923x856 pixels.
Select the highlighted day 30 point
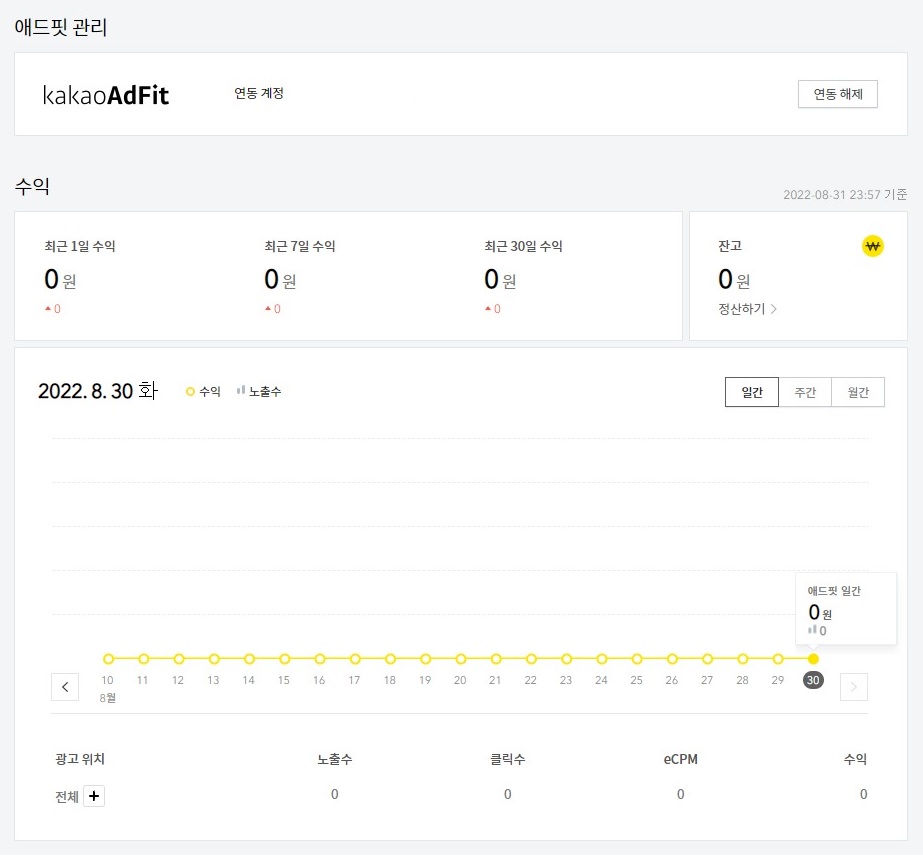point(813,659)
